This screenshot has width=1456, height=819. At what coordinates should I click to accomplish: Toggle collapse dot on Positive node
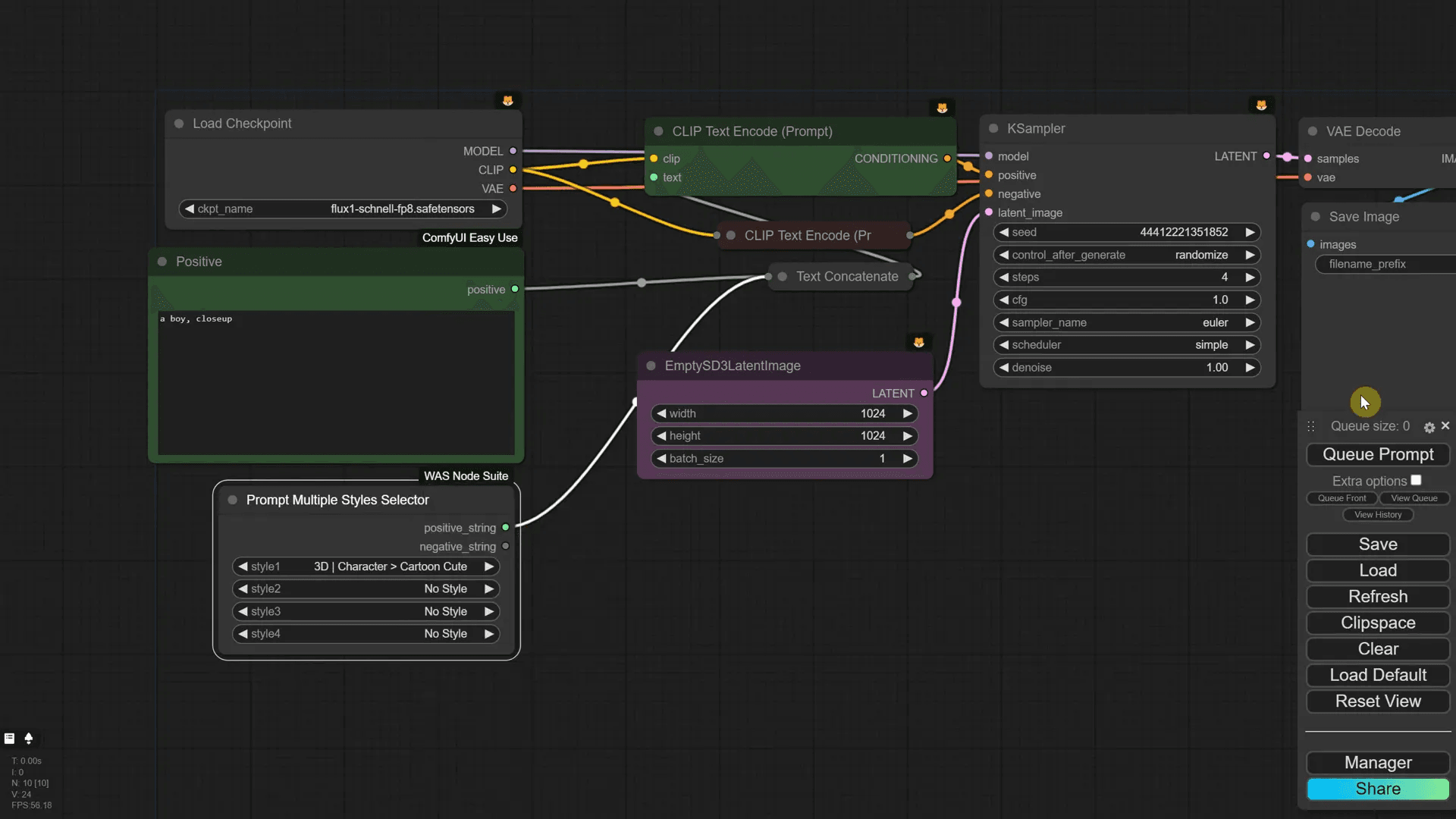(162, 262)
